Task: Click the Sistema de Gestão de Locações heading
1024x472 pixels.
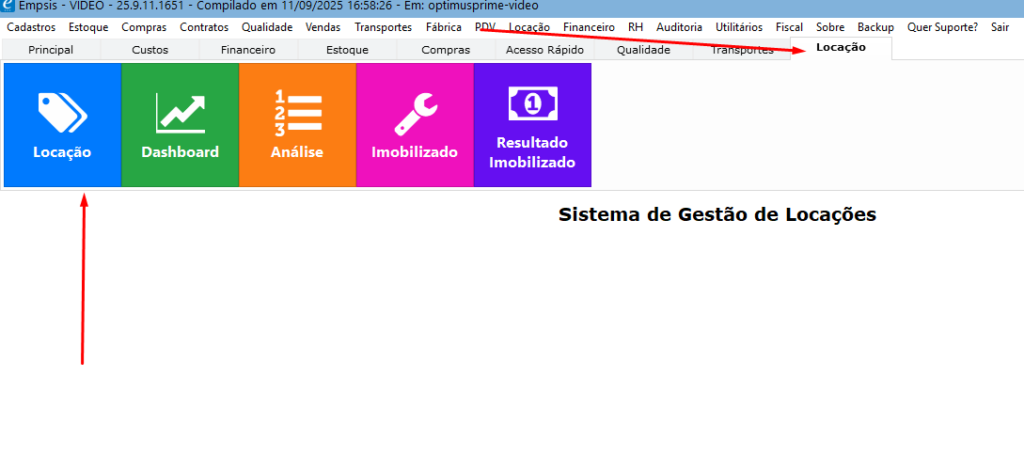Action: tap(717, 215)
